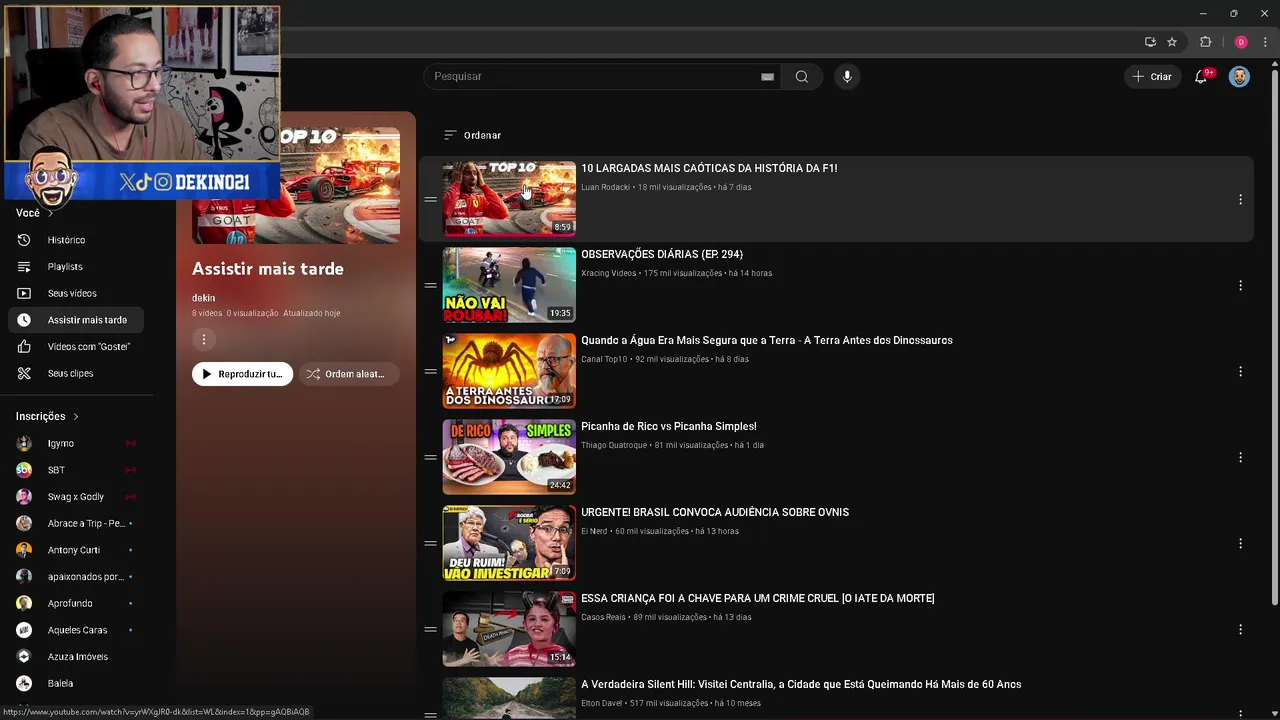Expand the Você section chevron
Viewport: 1280px width, 720px height.
(50, 213)
